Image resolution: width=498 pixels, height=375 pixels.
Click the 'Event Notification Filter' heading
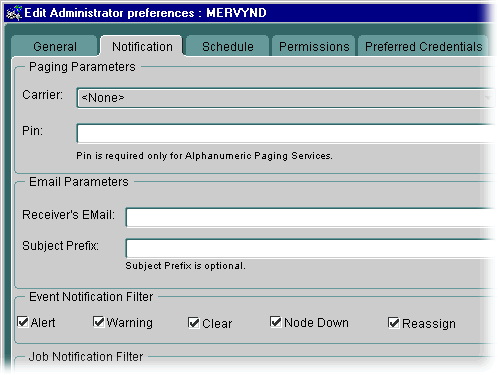point(91,297)
